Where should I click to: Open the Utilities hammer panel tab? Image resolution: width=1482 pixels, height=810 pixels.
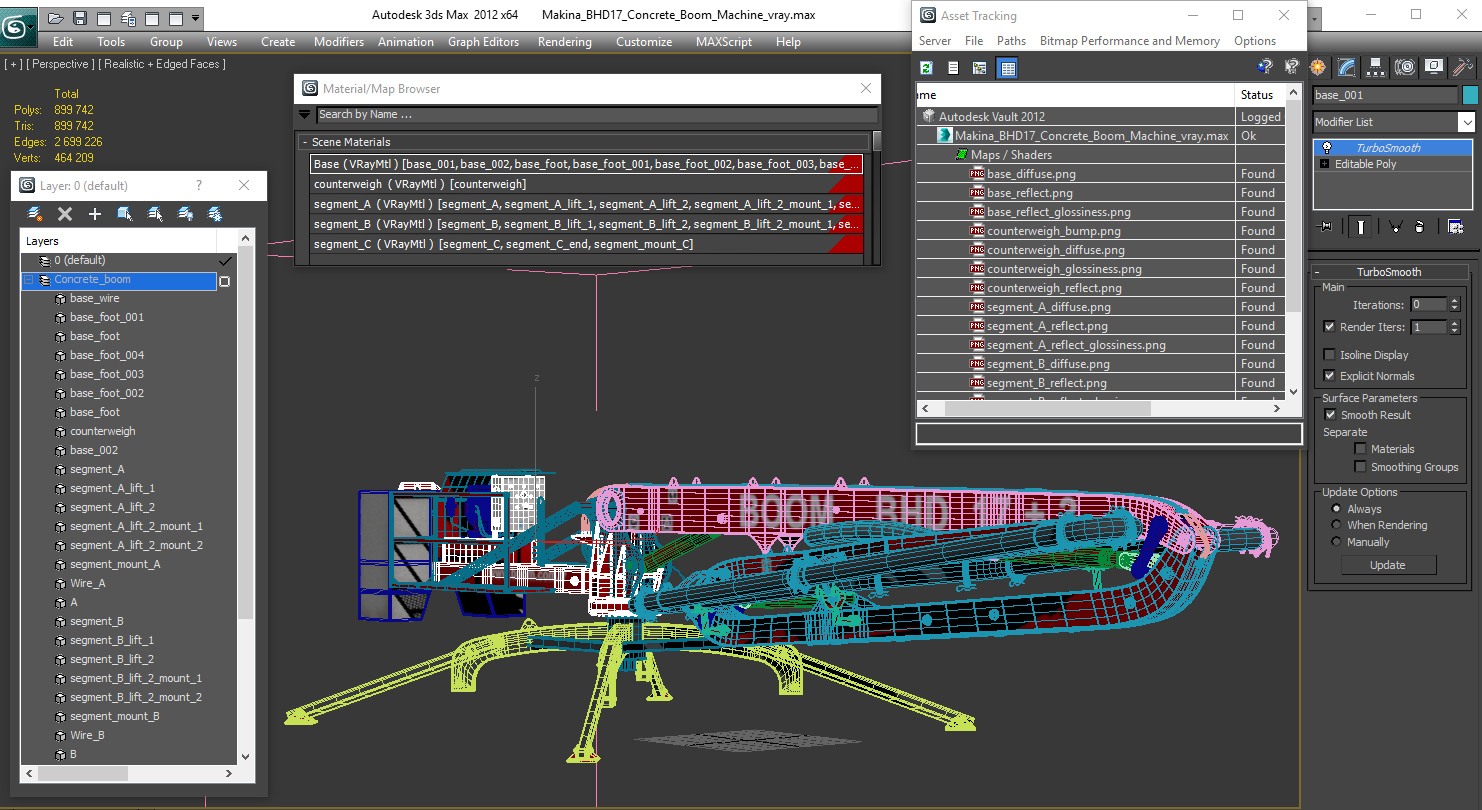click(1463, 67)
